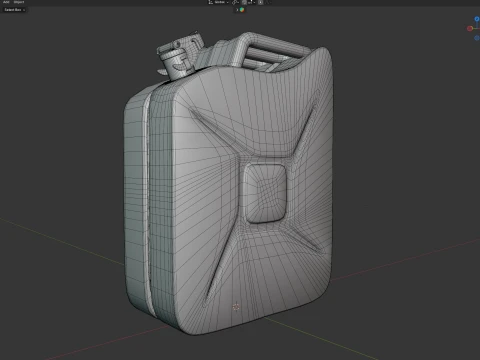The width and height of the screenshot is (480, 360).
Task: Open the pivot point dropdown
Action: pyautogui.click(x=236, y=2)
